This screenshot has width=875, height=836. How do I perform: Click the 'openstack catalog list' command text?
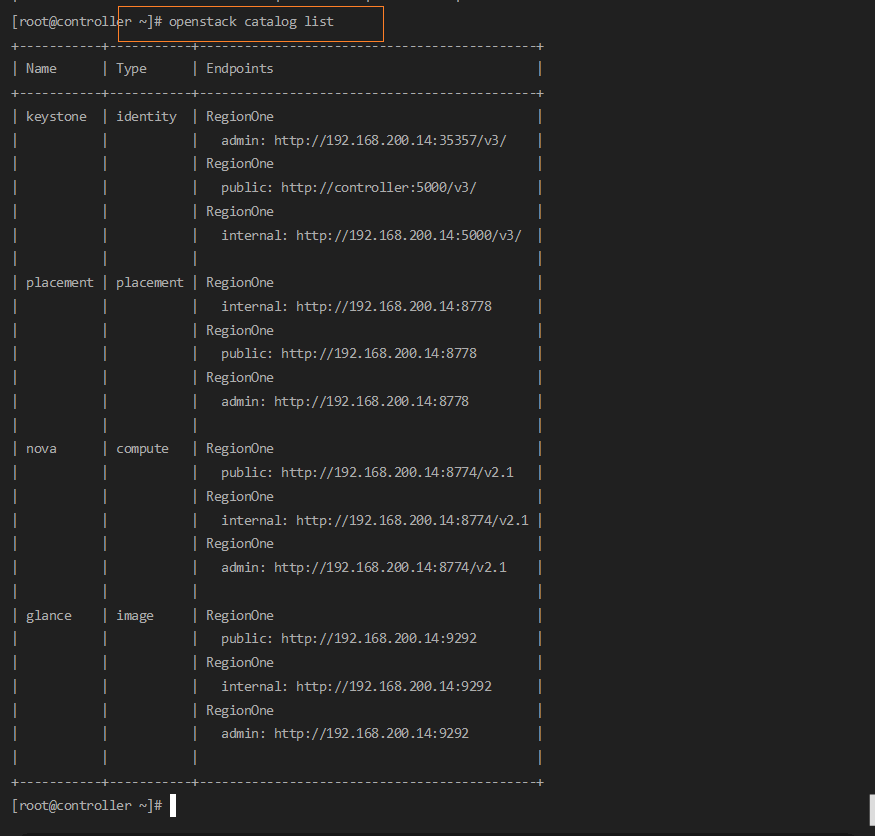point(251,22)
